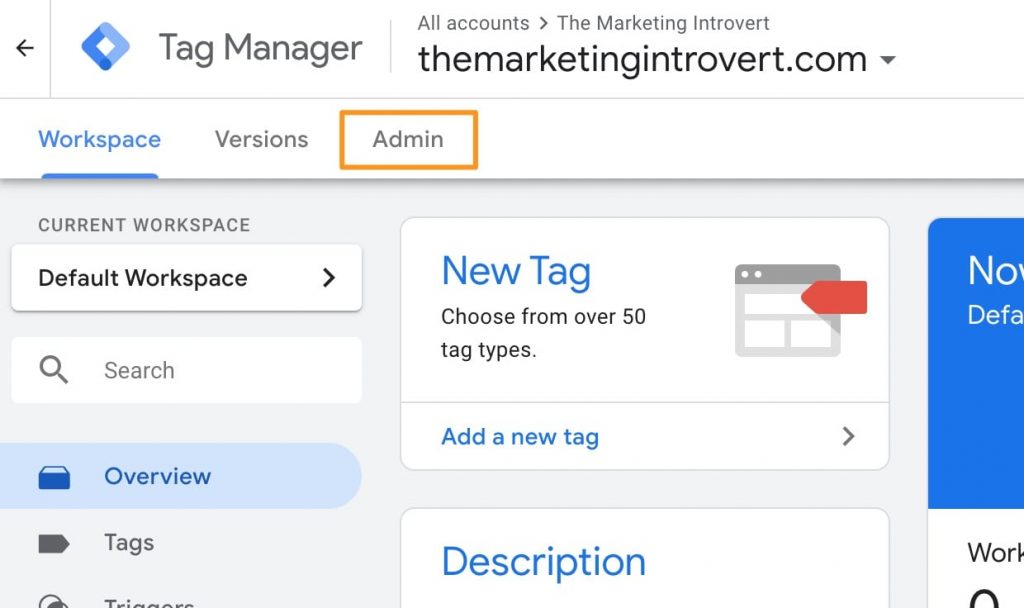Select the Overview folder icon in the sidebar
Image resolution: width=1024 pixels, height=608 pixels.
click(x=55, y=476)
